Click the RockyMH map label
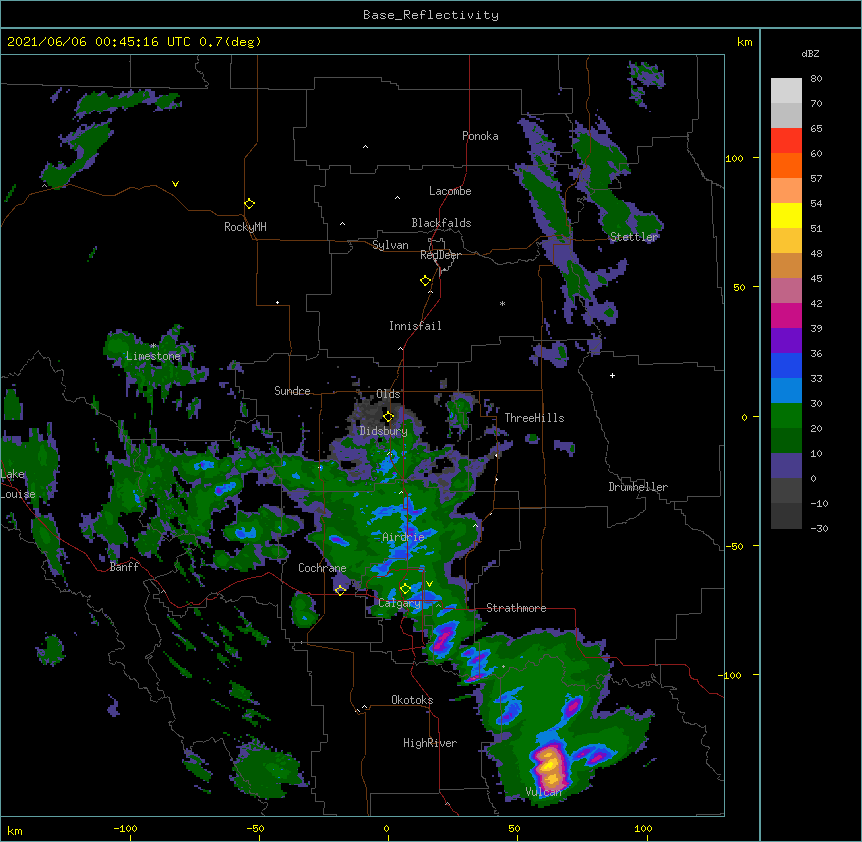Viewport: 862px width, 842px height. coord(245,227)
